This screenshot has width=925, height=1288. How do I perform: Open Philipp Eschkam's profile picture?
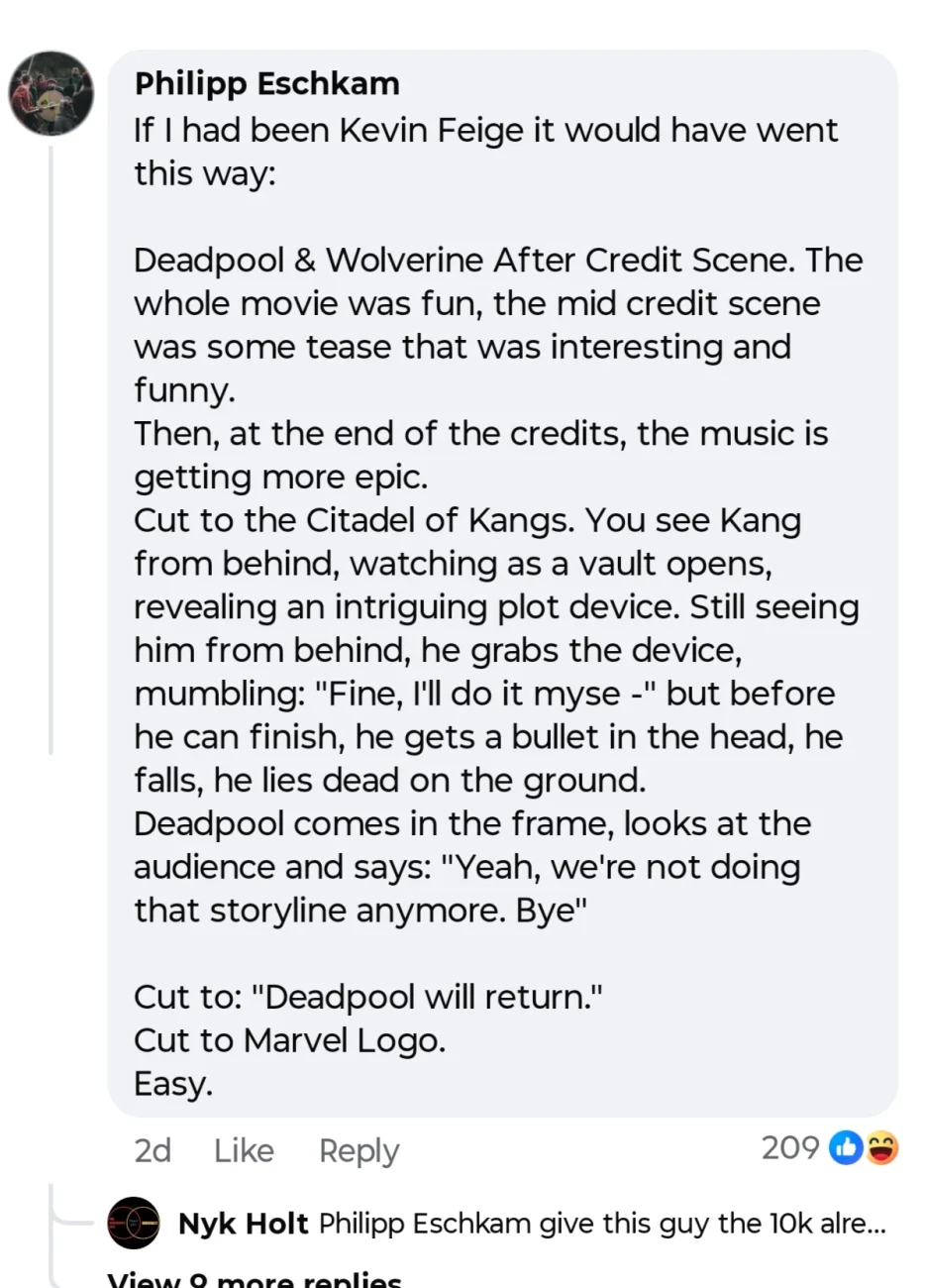pyautogui.click(x=51, y=93)
